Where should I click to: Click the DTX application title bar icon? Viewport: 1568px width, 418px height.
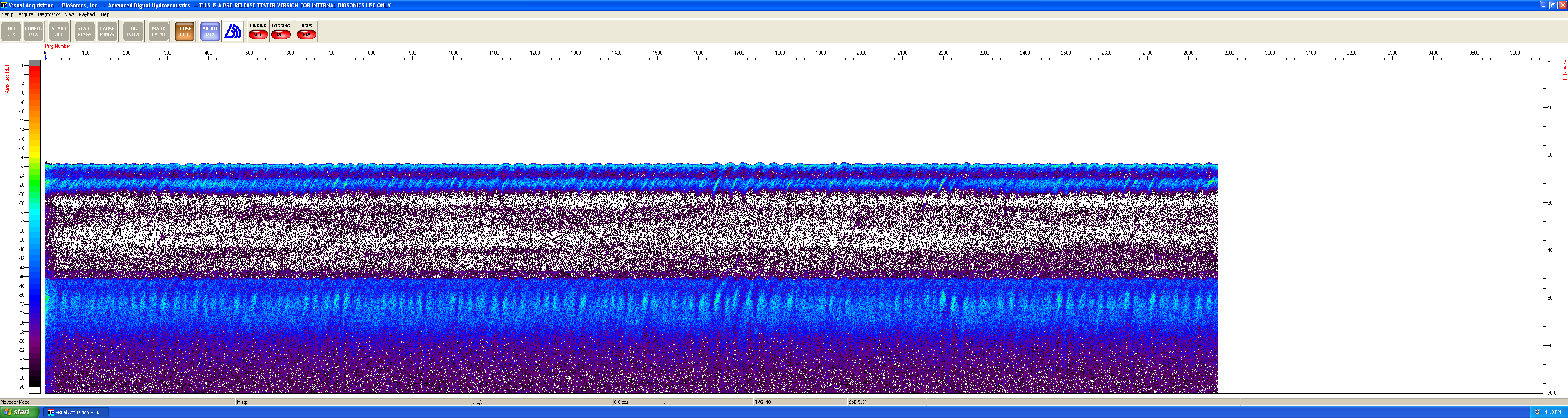[x=4, y=5]
